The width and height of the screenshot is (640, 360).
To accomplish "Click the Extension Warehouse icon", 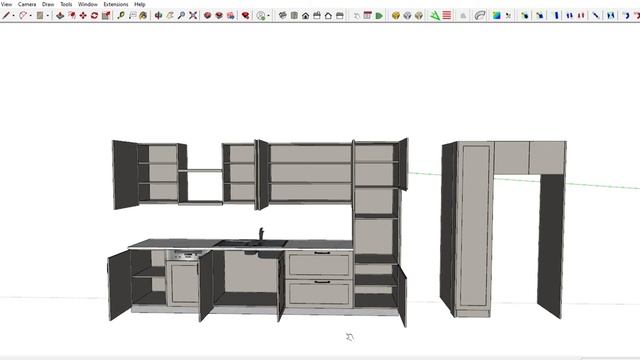I will tap(231, 16).
